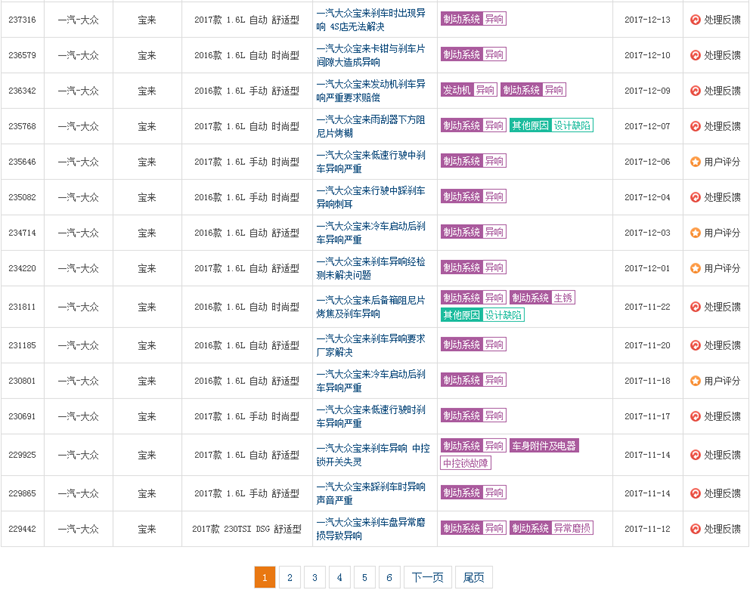The width and height of the screenshot is (750, 590).
Task: Go to page 2
Action: click(x=289, y=577)
